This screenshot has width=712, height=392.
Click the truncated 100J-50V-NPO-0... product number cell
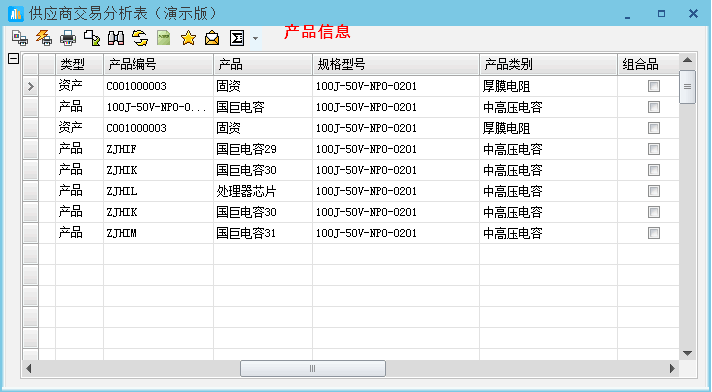158,107
